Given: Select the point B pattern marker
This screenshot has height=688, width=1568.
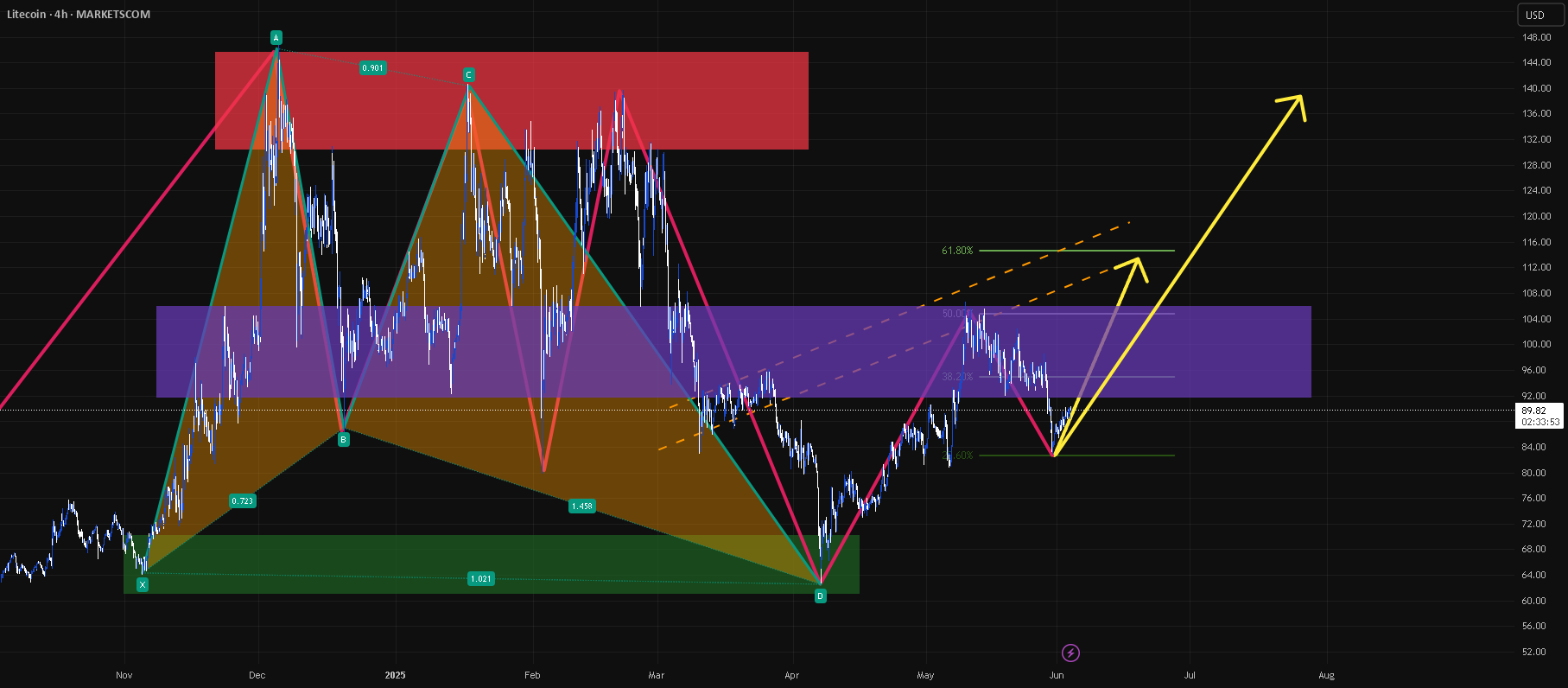Looking at the screenshot, I should click(343, 440).
